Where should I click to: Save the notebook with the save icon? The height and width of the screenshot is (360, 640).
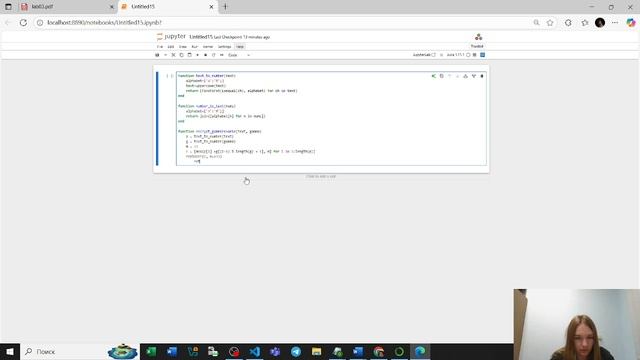point(157,55)
